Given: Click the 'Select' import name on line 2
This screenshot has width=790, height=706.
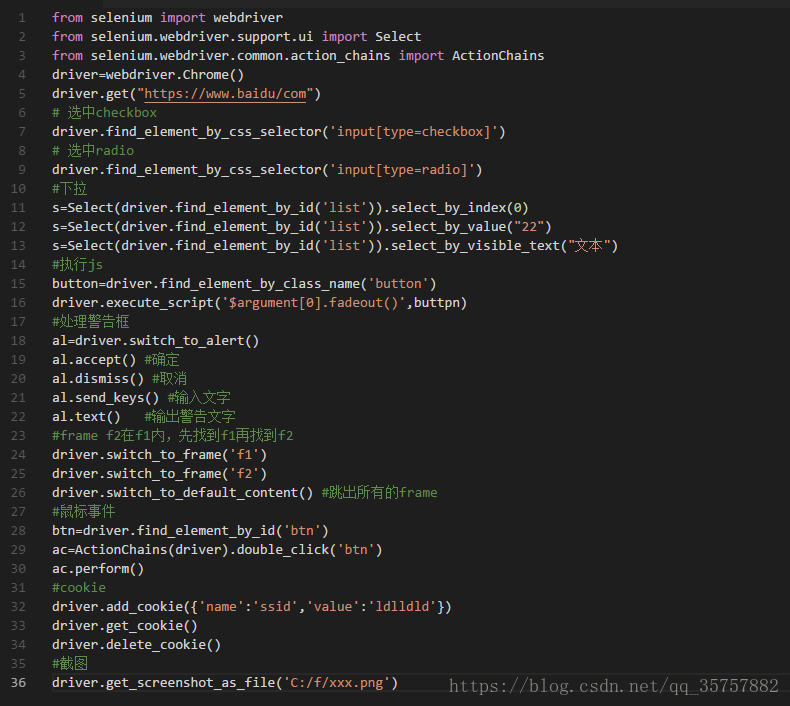Looking at the screenshot, I should (398, 37).
